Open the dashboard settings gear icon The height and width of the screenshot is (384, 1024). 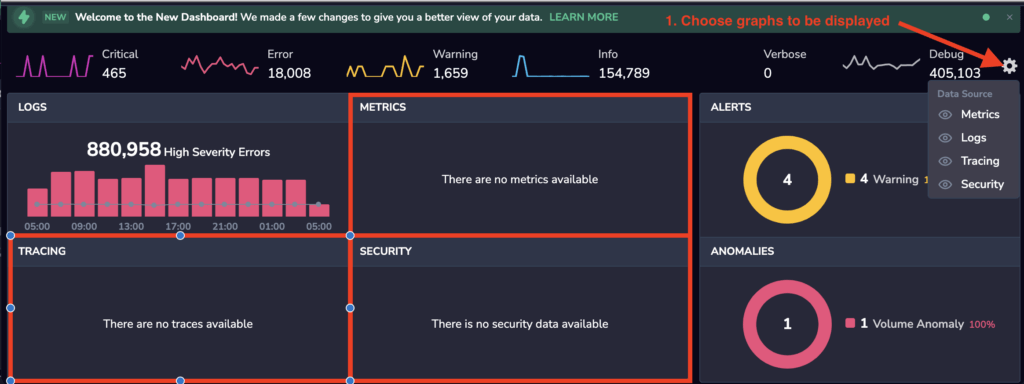[1010, 65]
